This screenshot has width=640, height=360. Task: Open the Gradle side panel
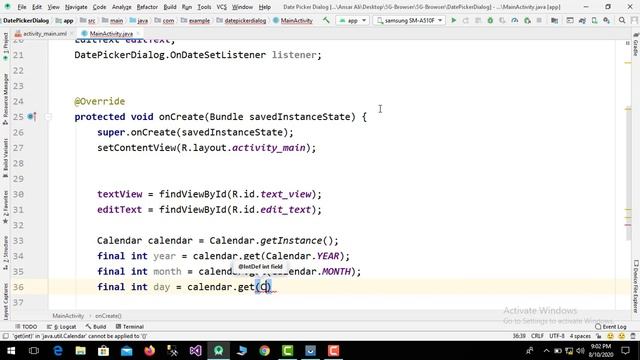tap(636, 45)
